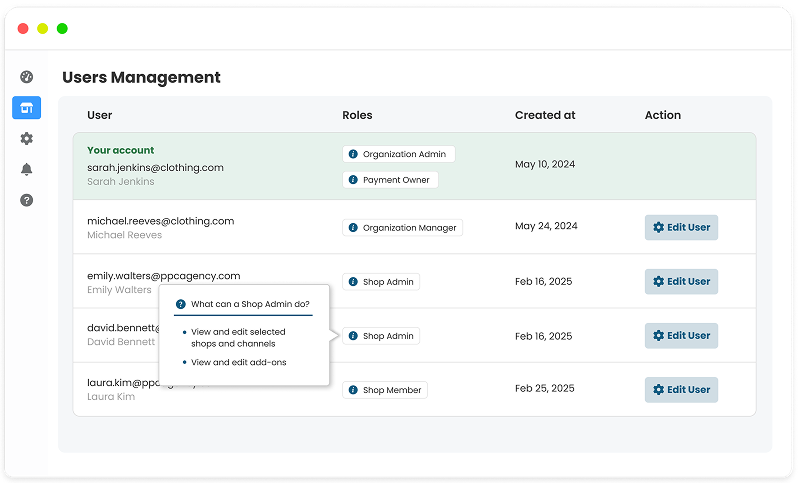
Task: Click Emily Walters' Shop Admin role badge
Action: point(381,282)
